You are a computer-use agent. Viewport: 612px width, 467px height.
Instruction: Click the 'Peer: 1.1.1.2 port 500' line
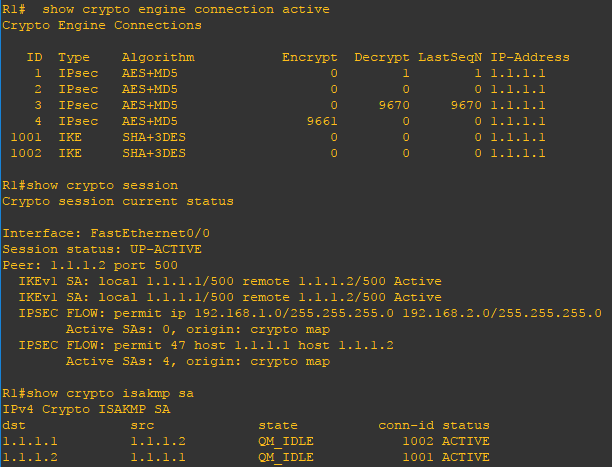pyautogui.click(x=90, y=266)
